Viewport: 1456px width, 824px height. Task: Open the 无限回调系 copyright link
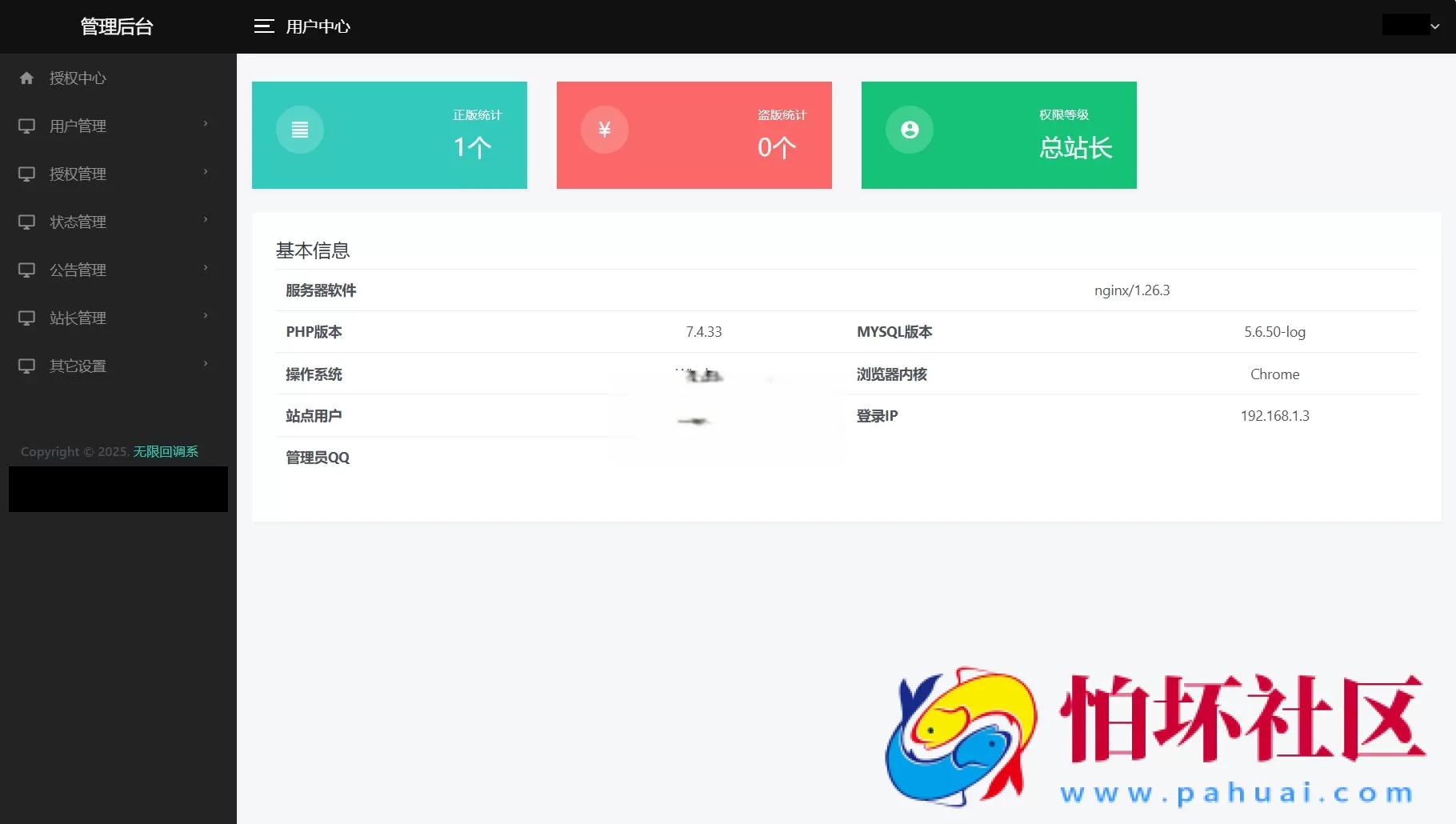click(x=166, y=451)
